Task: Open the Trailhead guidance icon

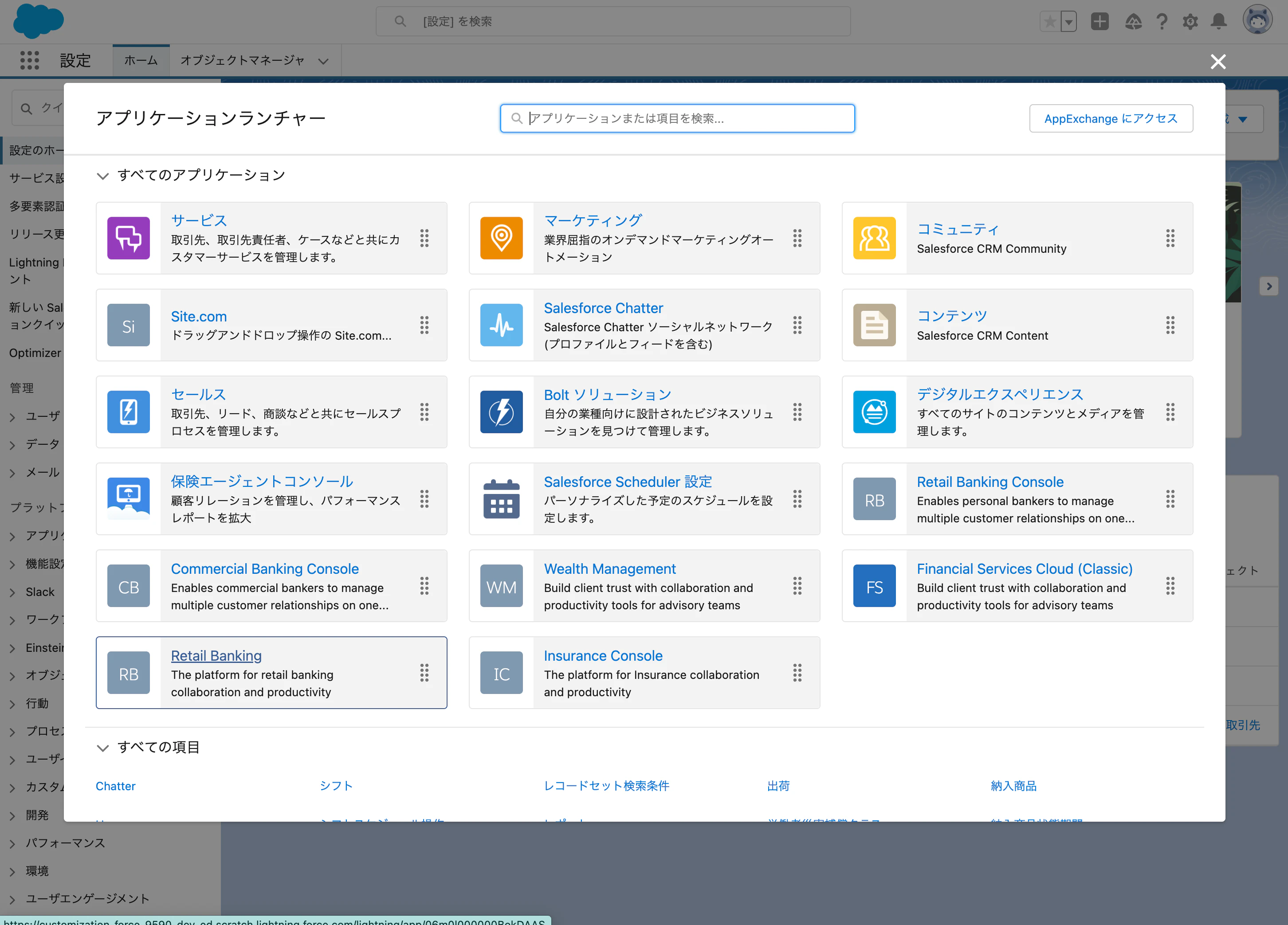Action: click(x=1134, y=22)
